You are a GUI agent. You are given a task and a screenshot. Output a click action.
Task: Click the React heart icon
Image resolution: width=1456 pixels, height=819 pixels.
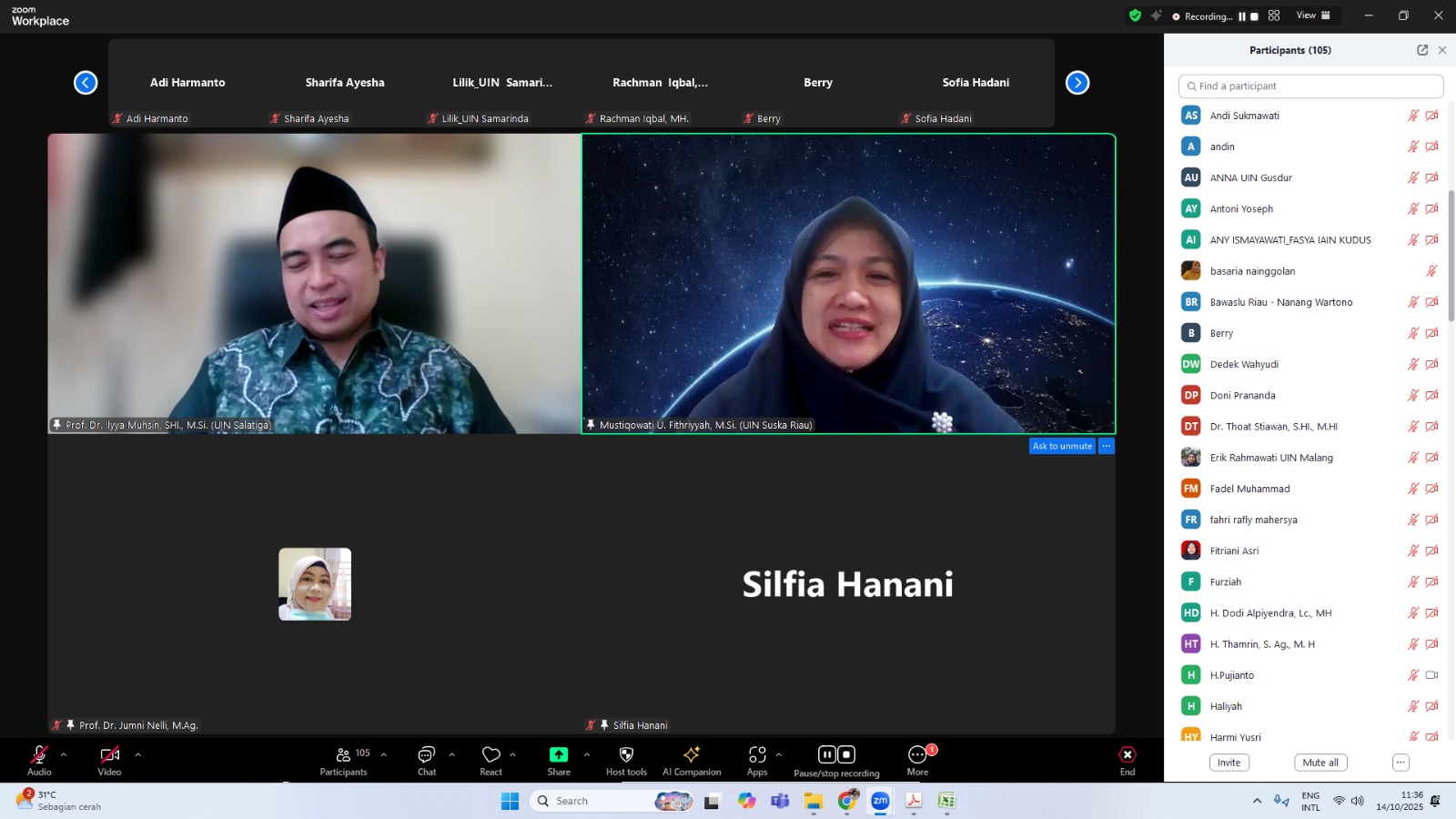click(x=490, y=755)
